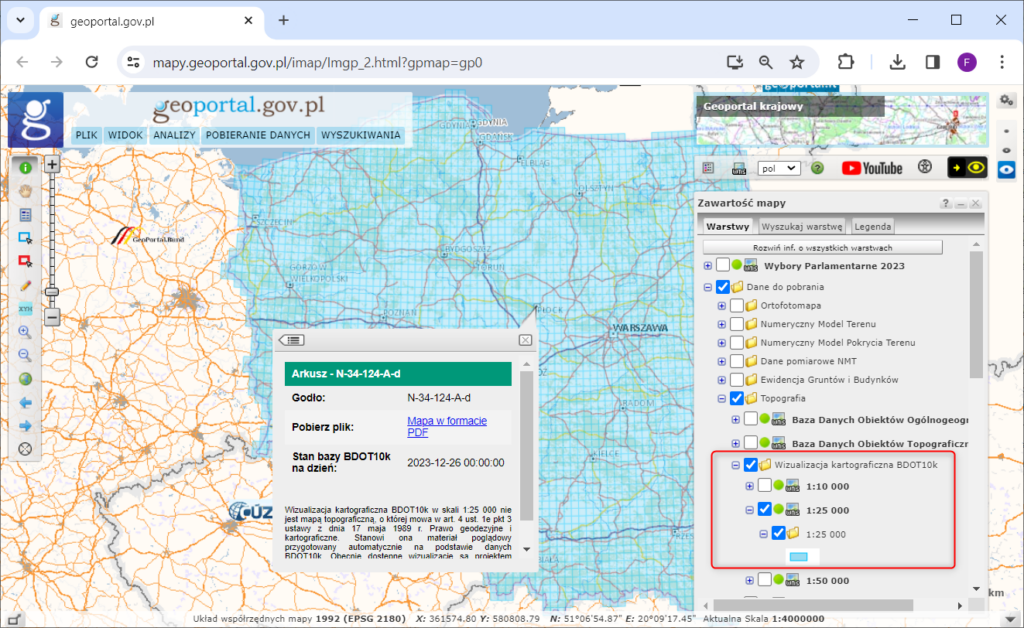Switch to the Legenda tab
The image size is (1024, 628).
pyautogui.click(x=872, y=226)
